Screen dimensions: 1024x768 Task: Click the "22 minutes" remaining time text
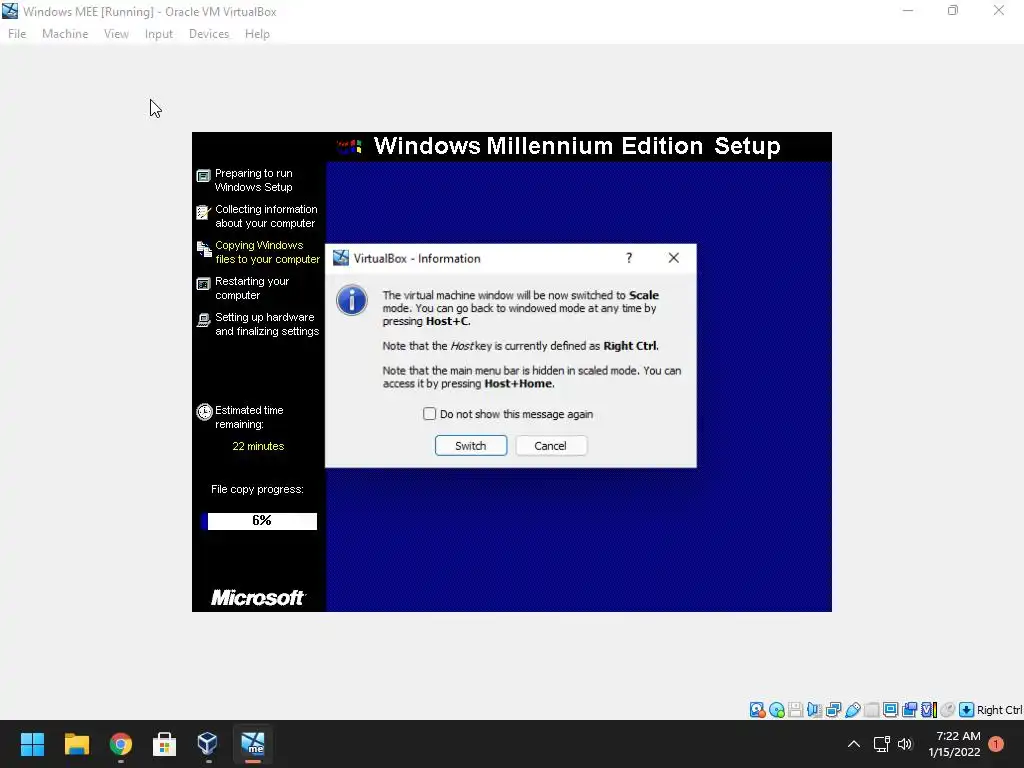[x=258, y=446]
